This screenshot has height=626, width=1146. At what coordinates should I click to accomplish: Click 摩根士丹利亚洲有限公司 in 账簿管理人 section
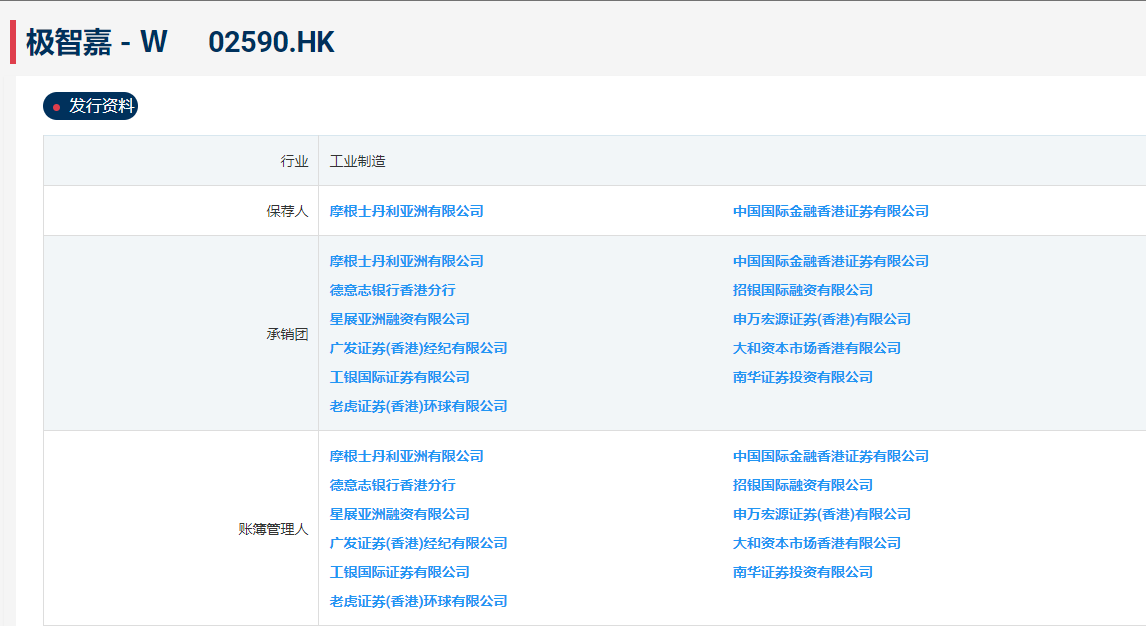point(406,456)
